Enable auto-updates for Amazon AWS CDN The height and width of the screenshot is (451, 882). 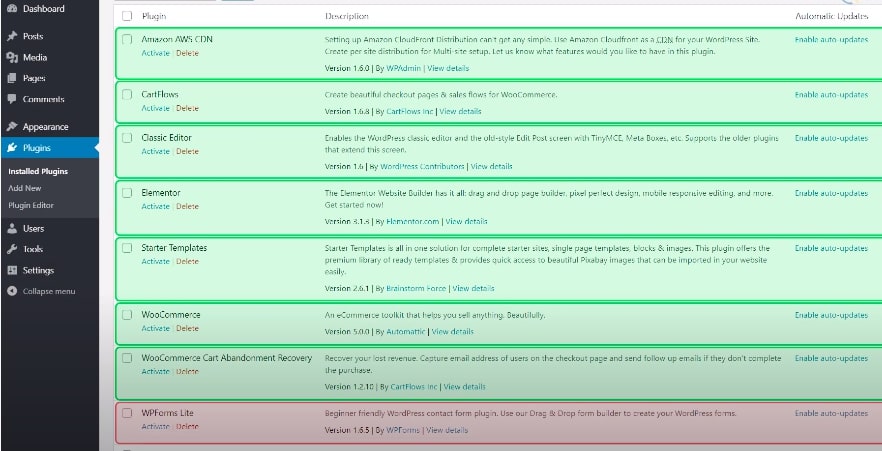[831, 40]
